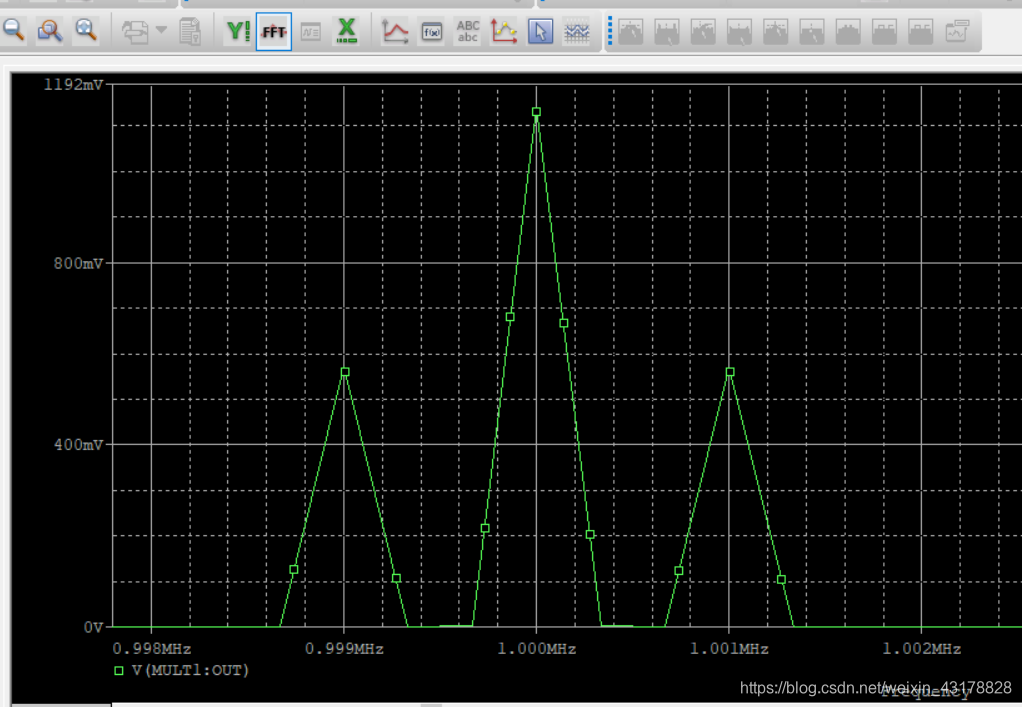This screenshot has height=707, width=1022.
Task: Click the Cursor Min icon
Action: (x=739, y=31)
